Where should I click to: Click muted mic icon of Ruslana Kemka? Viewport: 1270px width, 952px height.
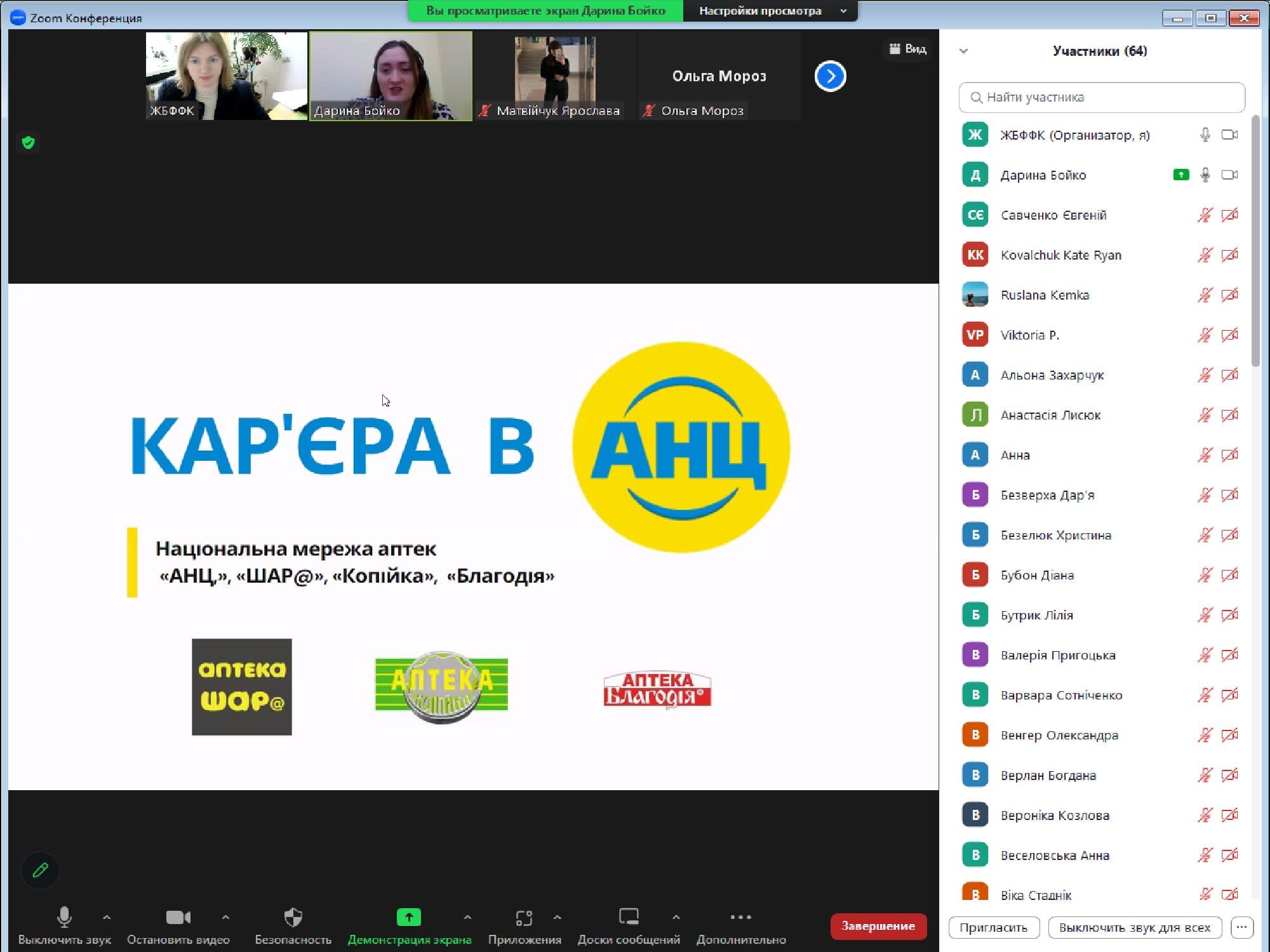tap(1205, 294)
